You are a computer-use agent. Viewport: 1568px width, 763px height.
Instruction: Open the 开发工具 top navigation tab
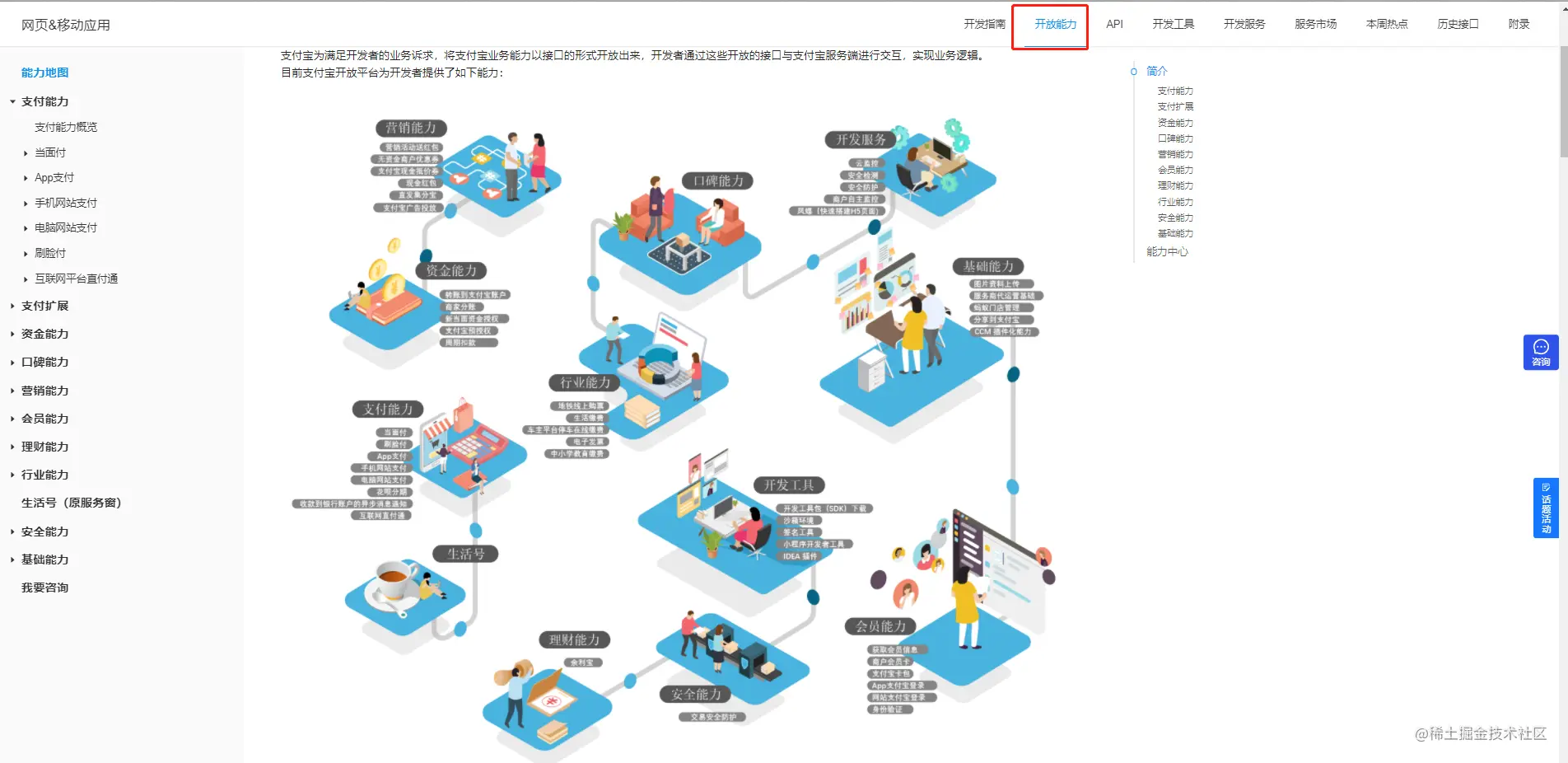[x=1173, y=24]
